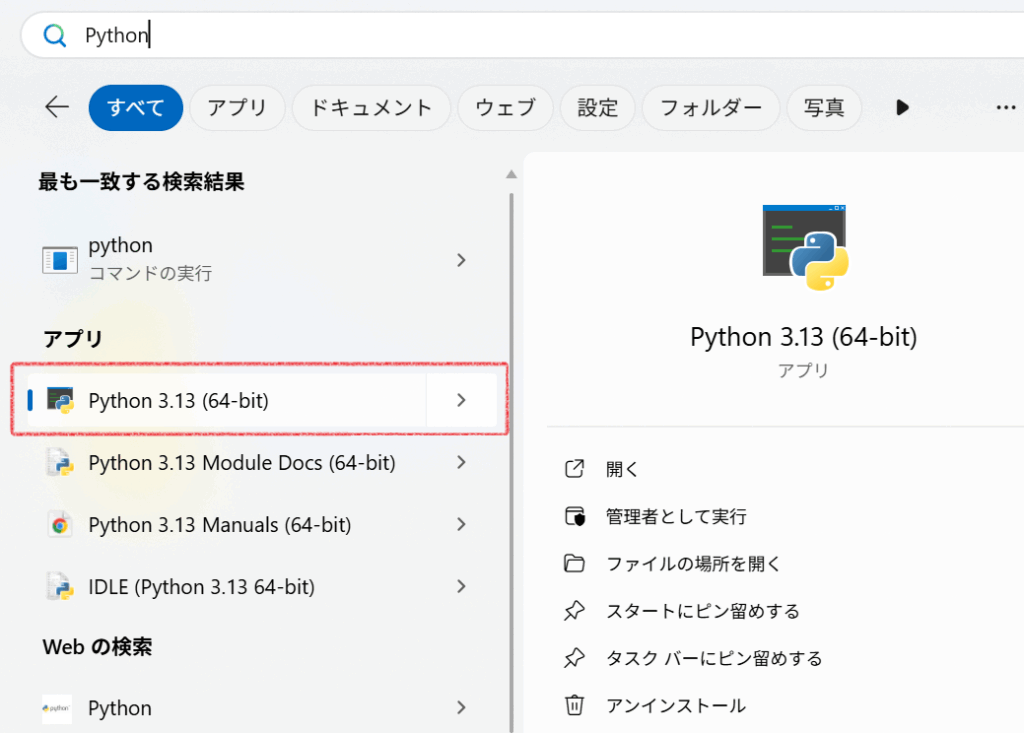Expand Python 3.13 Module Docs chevron
The height and width of the screenshot is (733, 1024).
[x=461, y=462]
